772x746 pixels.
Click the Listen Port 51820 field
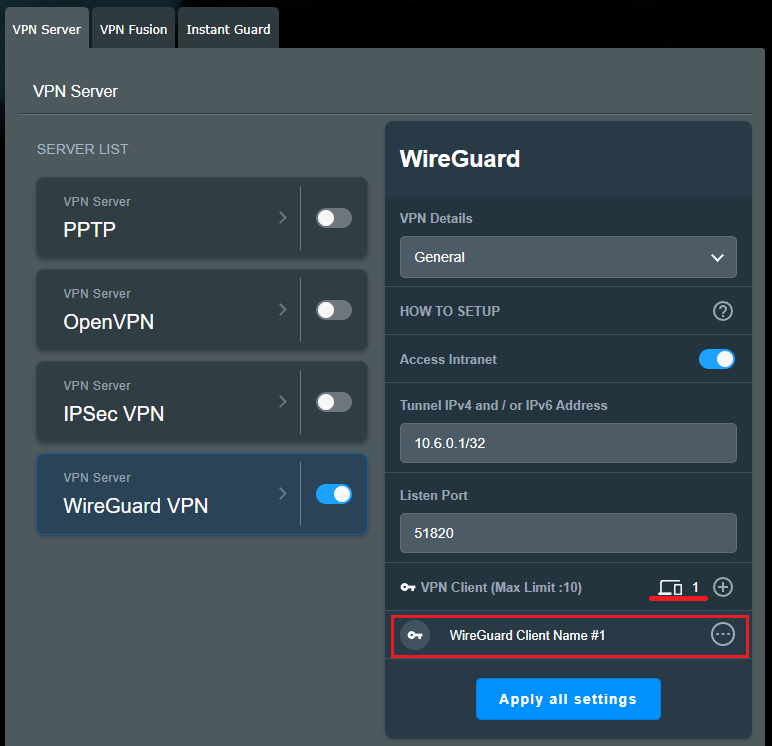pyautogui.click(x=568, y=533)
